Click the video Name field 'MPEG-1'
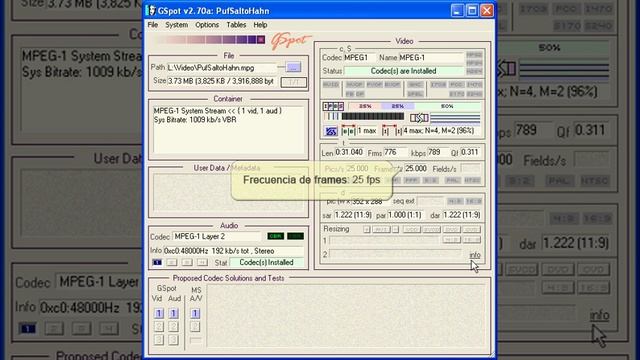Viewport: 640px width, 360px height. [431, 58]
